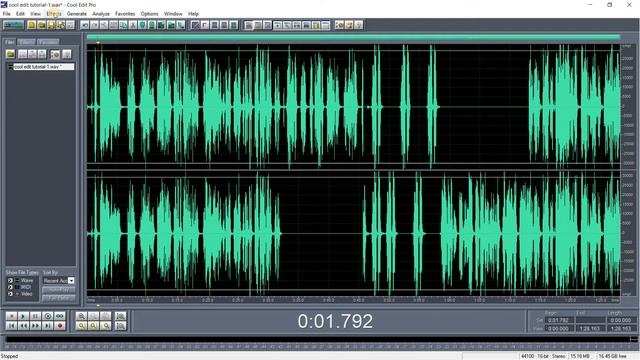Click the Open file toolbar icon
The image size is (640, 360).
click(41, 25)
